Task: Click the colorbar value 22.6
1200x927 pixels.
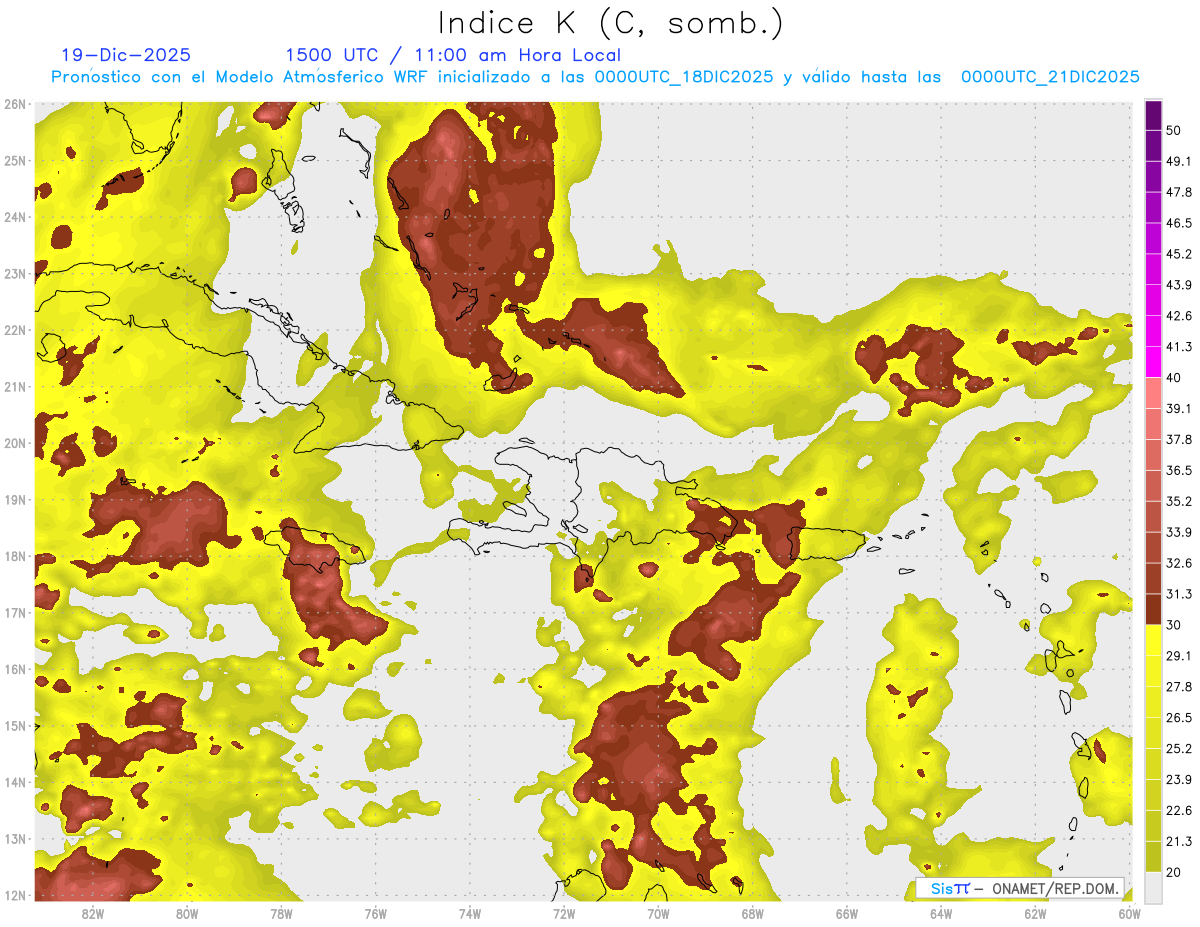Action: [1178, 811]
